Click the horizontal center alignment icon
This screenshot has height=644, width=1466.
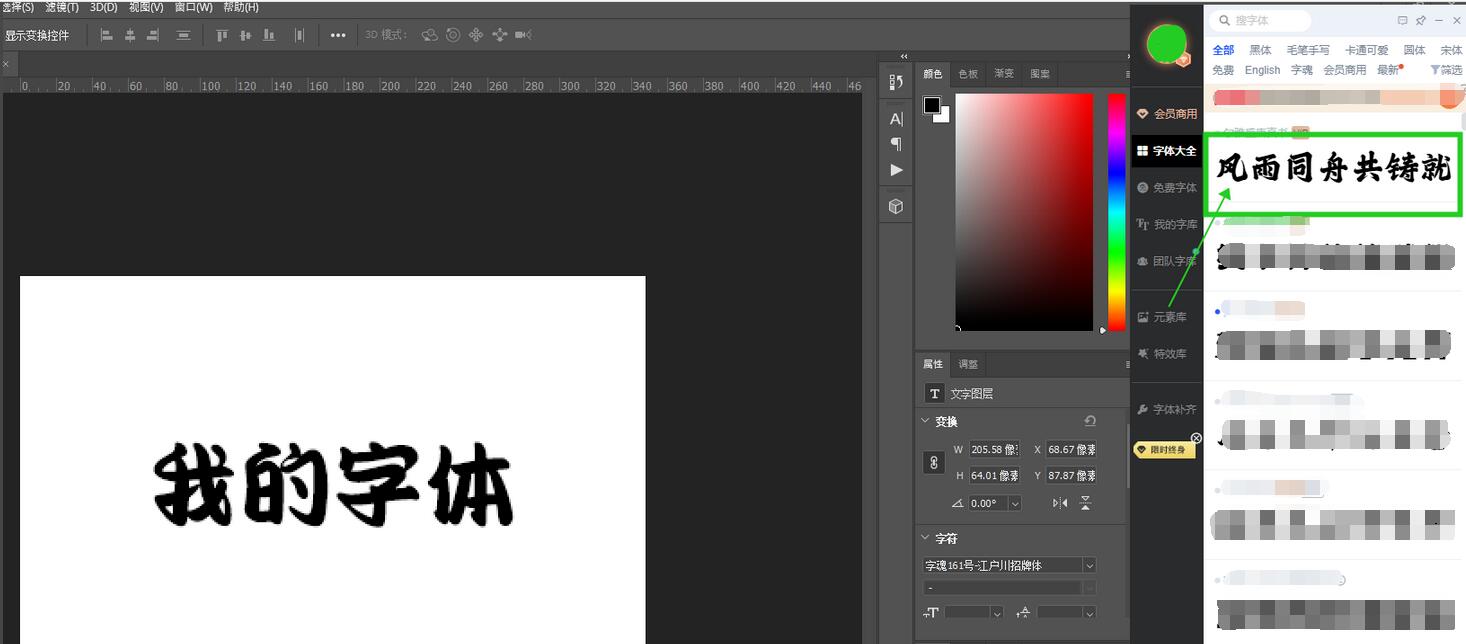pos(130,35)
